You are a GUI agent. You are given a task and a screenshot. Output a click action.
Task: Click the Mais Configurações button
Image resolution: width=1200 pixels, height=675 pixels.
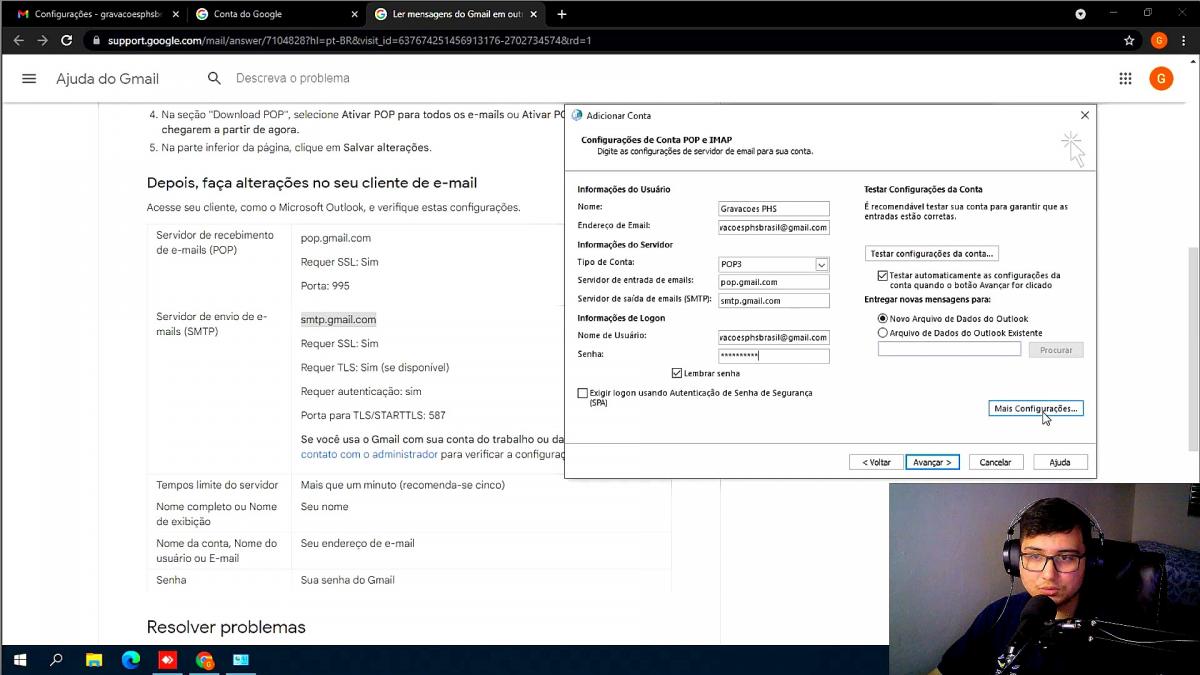(x=1036, y=409)
